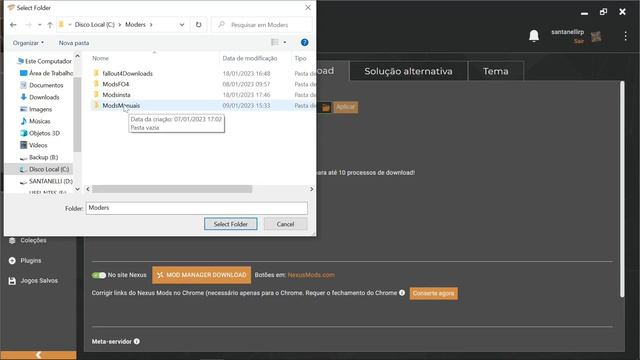640x360 pixels.
Task: Change the folder view layout icon
Action: 275,42
